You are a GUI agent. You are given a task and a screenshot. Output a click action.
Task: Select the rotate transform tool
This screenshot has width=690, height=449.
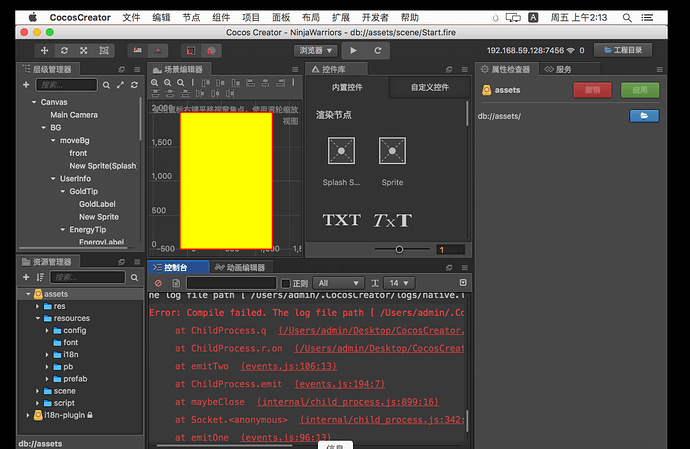[x=64, y=51]
